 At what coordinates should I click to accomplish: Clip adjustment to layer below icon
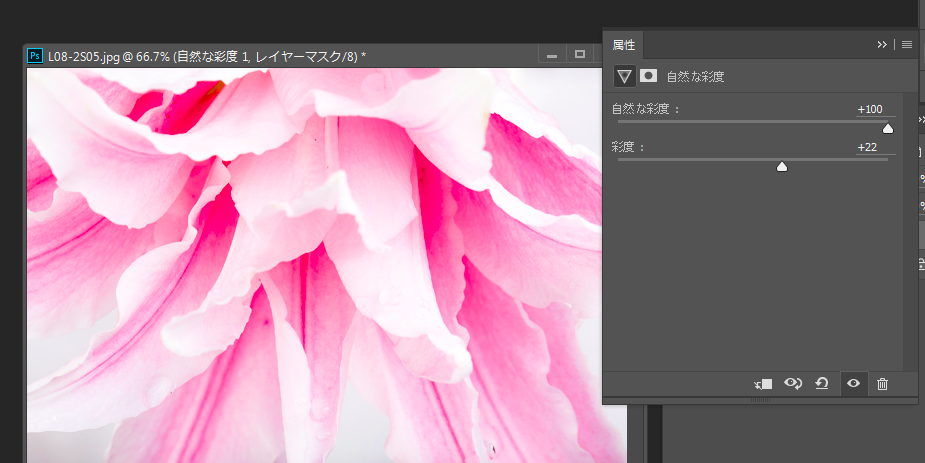(763, 384)
